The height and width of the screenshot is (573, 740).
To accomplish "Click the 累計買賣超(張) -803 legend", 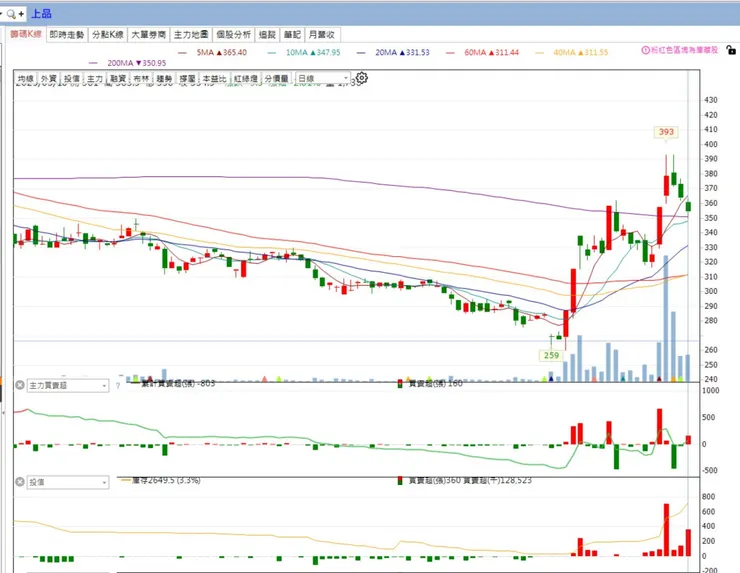I will pos(173,383).
